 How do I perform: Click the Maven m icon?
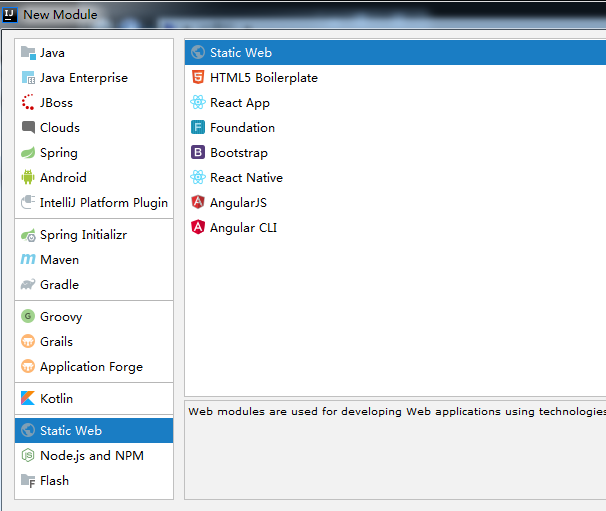tap(28, 259)
